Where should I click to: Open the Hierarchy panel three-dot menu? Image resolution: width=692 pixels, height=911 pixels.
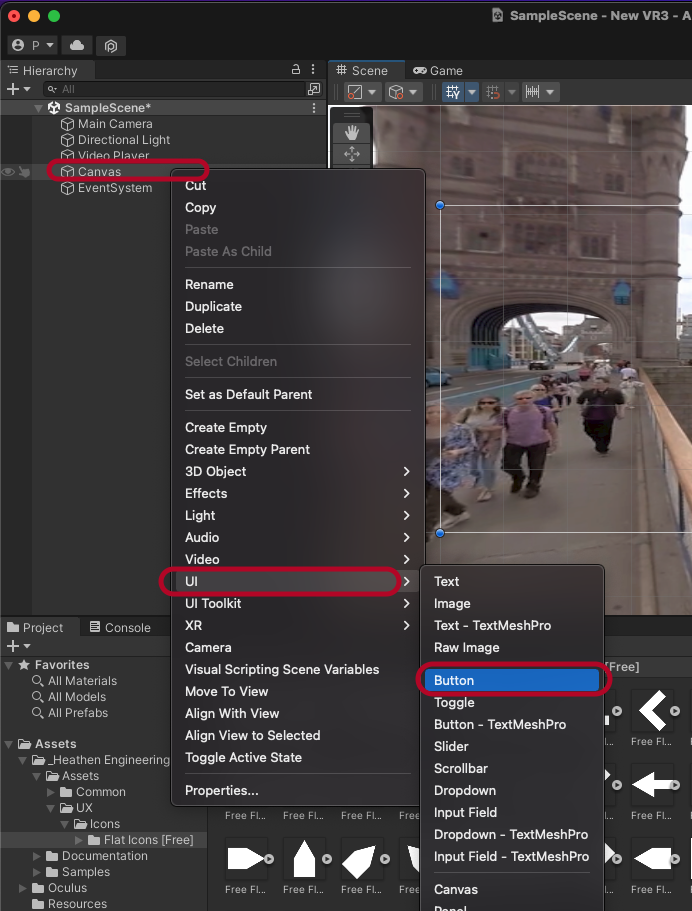tap(313, 70)
